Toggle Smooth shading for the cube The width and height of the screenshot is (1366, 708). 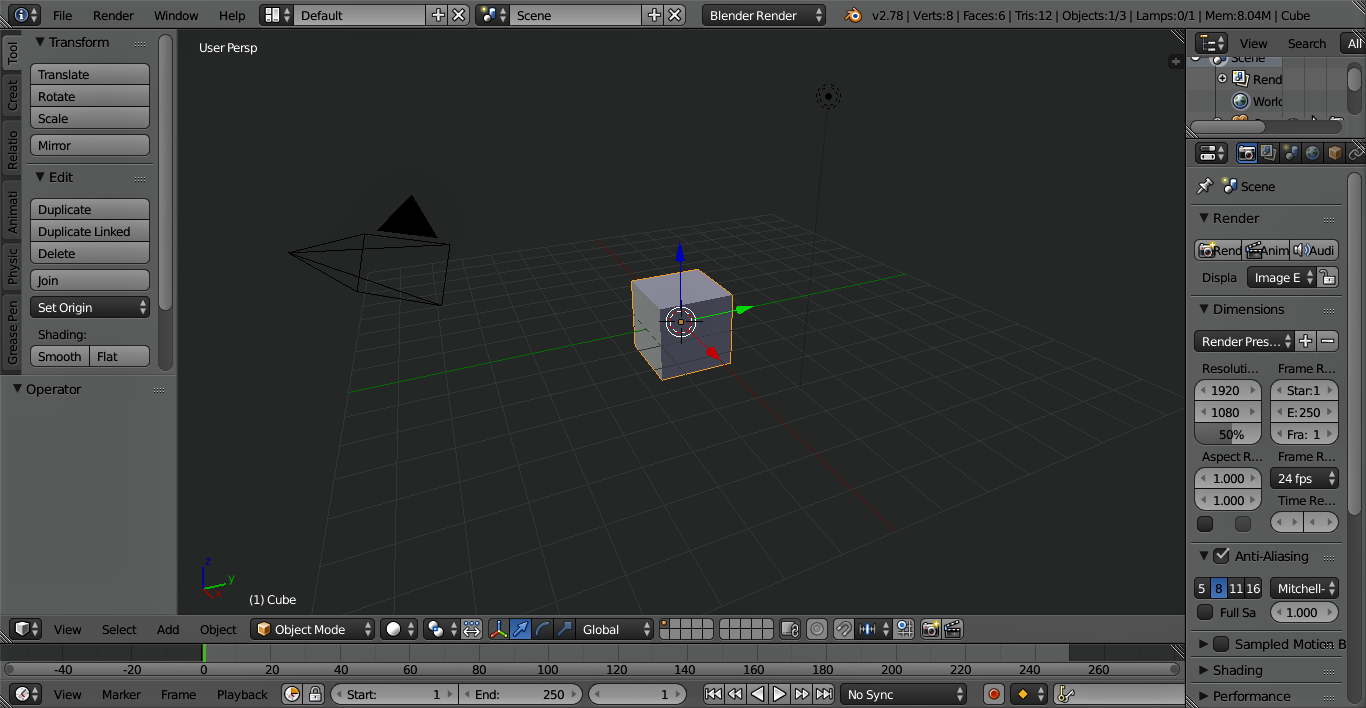tap(59, 356)
